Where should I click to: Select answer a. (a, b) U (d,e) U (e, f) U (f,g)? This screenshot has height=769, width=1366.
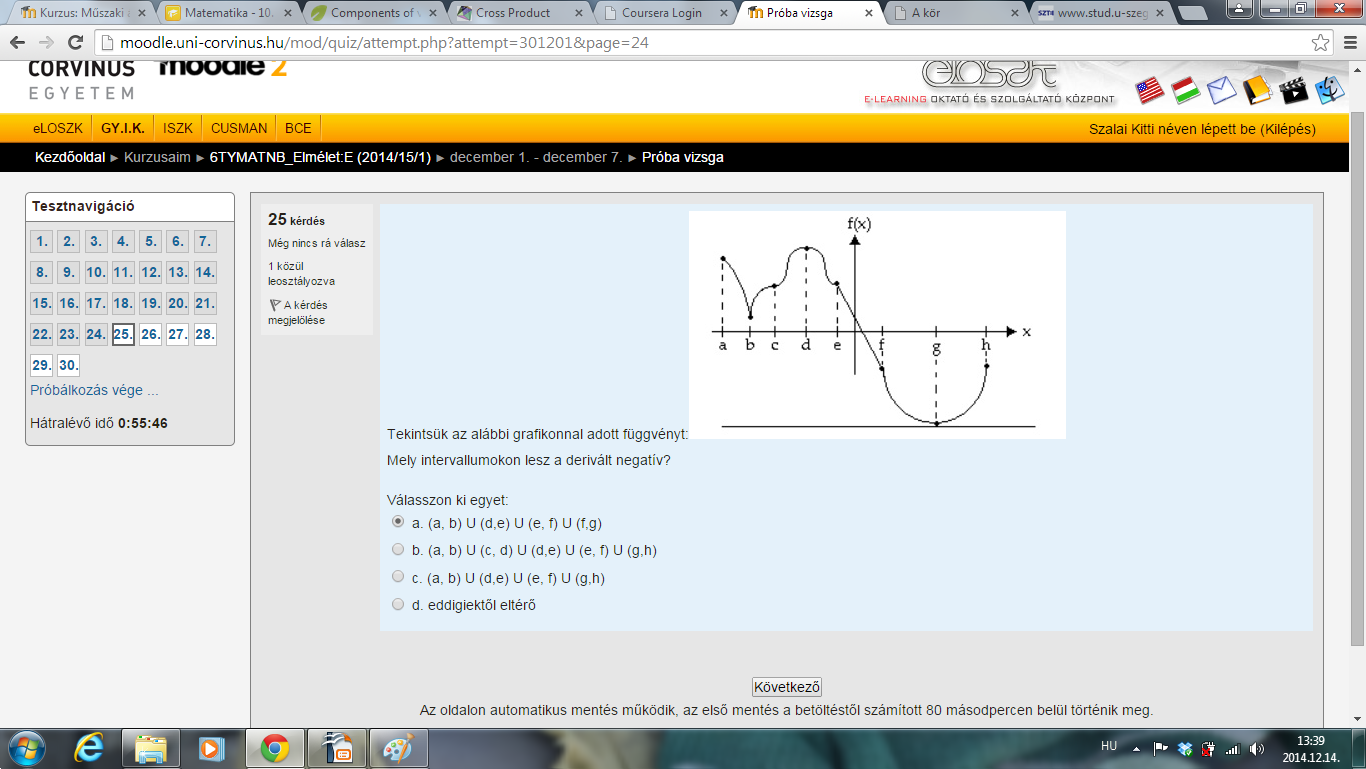398,522
